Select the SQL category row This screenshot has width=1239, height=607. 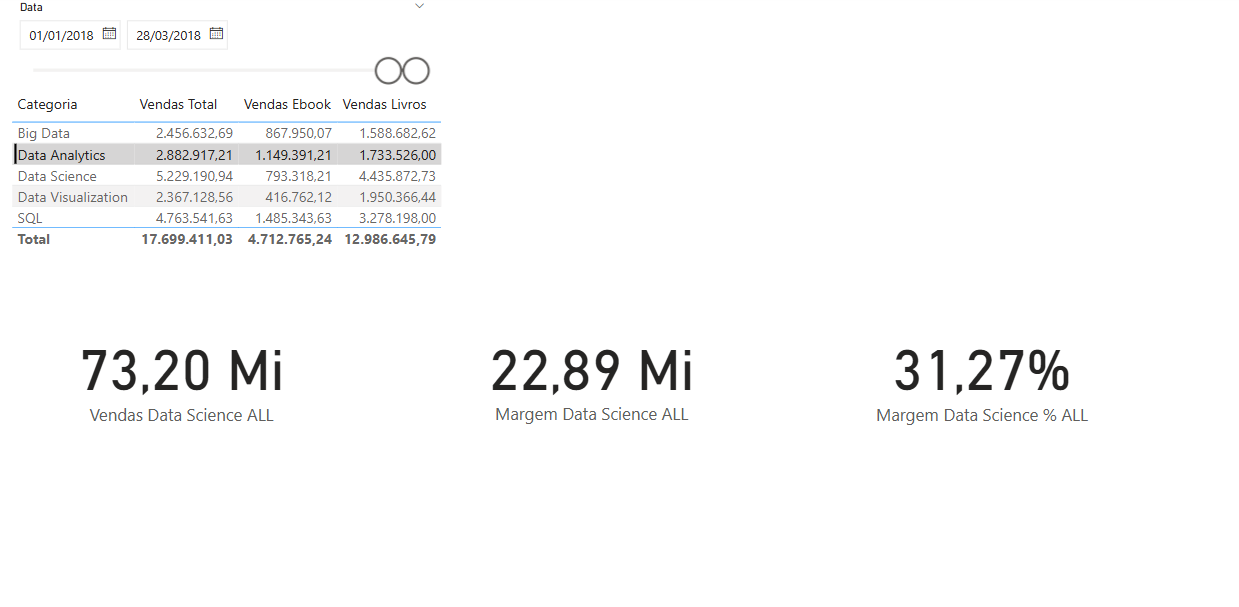pyautogui.click(x=227, y=218)
